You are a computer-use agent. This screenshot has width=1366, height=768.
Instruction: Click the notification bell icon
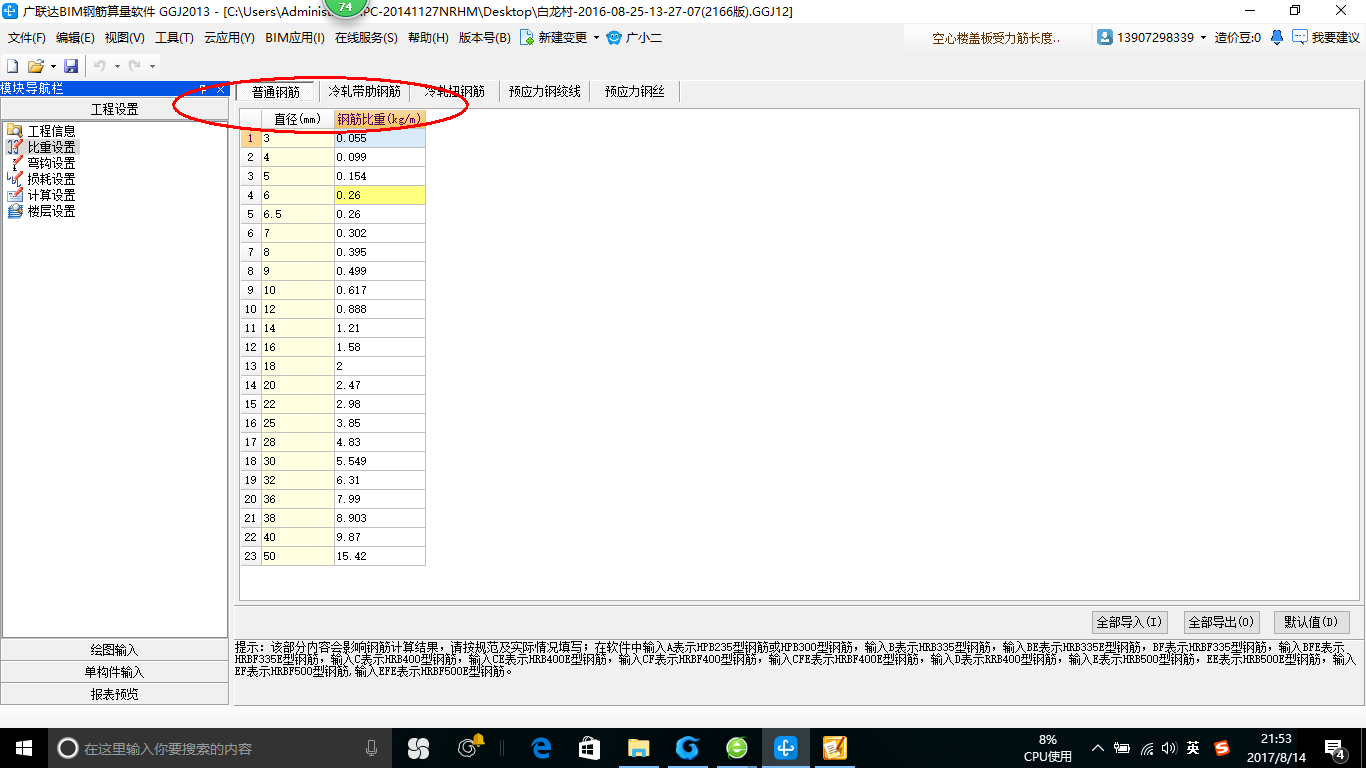coord(1277,37)
